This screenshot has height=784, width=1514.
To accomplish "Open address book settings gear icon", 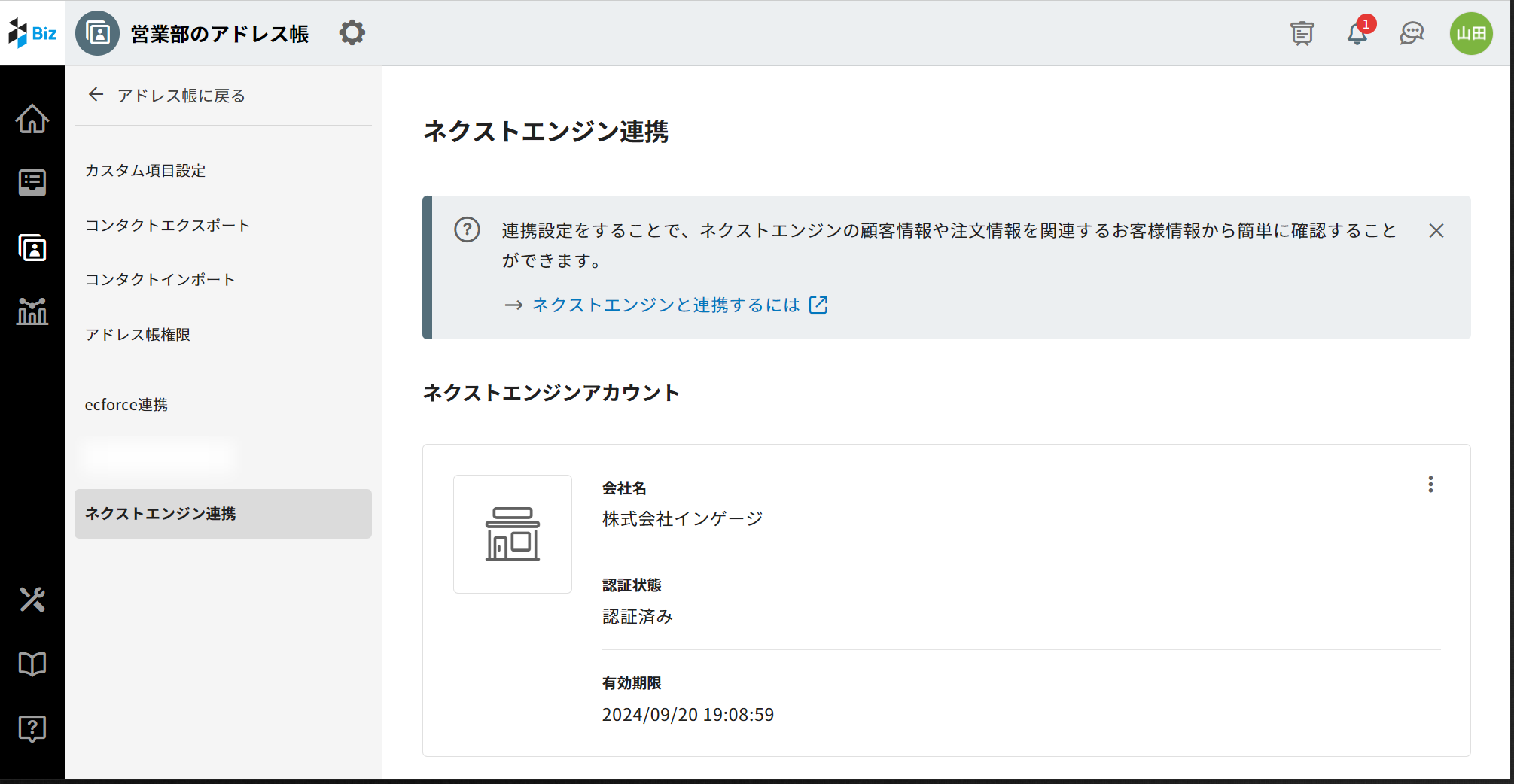I will pos(352,33).
